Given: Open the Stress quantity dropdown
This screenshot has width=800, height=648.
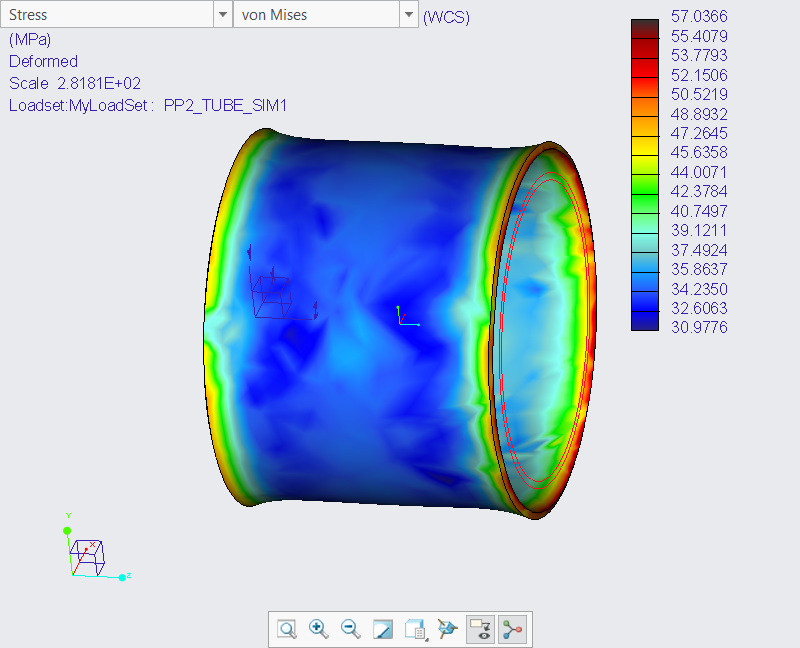Looking at the screenshot, I should pyautogui.click(x=222, y=15).
